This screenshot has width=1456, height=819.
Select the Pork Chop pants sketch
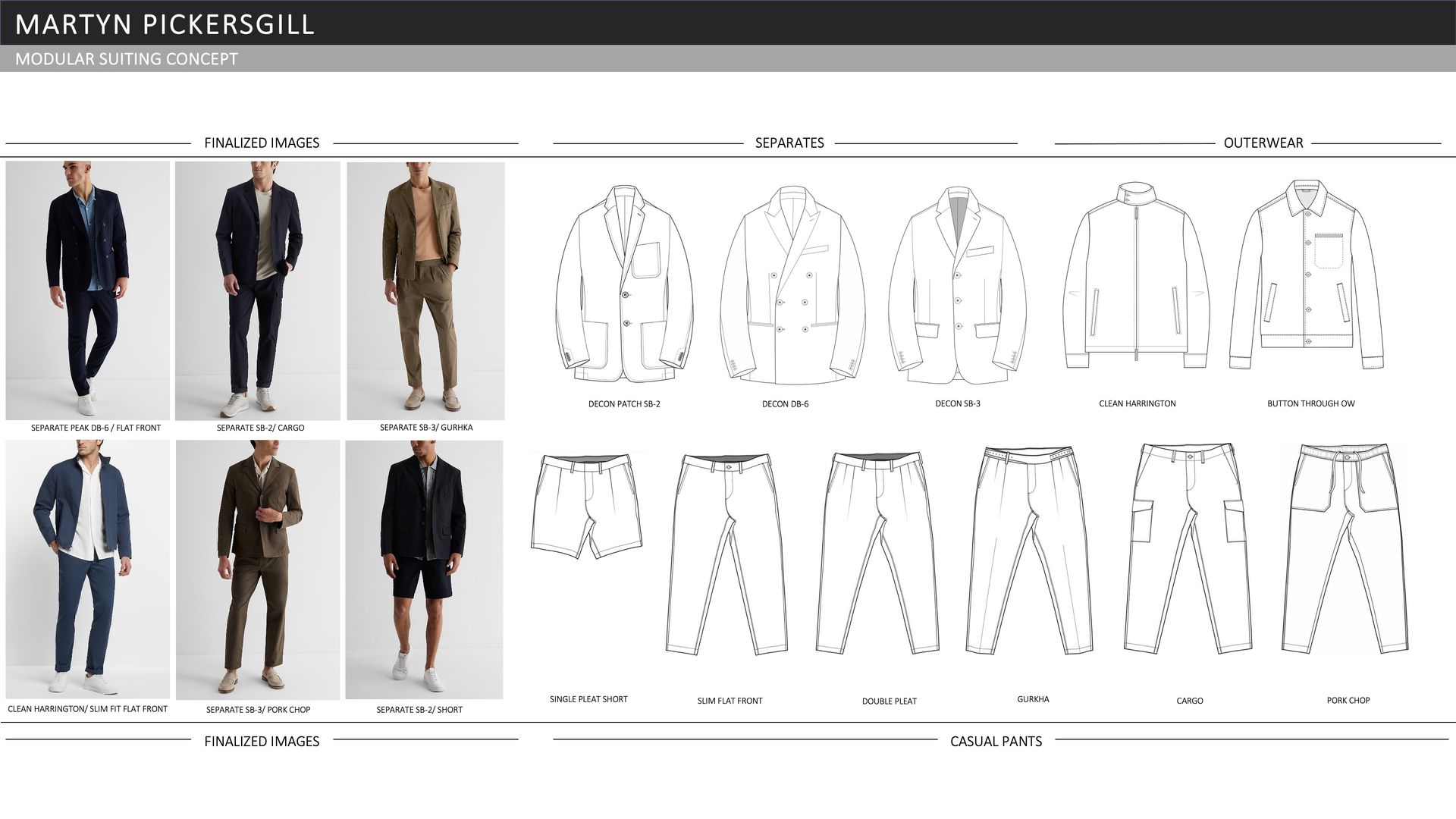[1345, 550]
